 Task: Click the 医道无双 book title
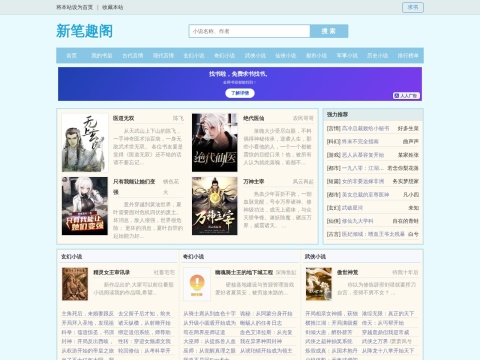click(123, 118)
